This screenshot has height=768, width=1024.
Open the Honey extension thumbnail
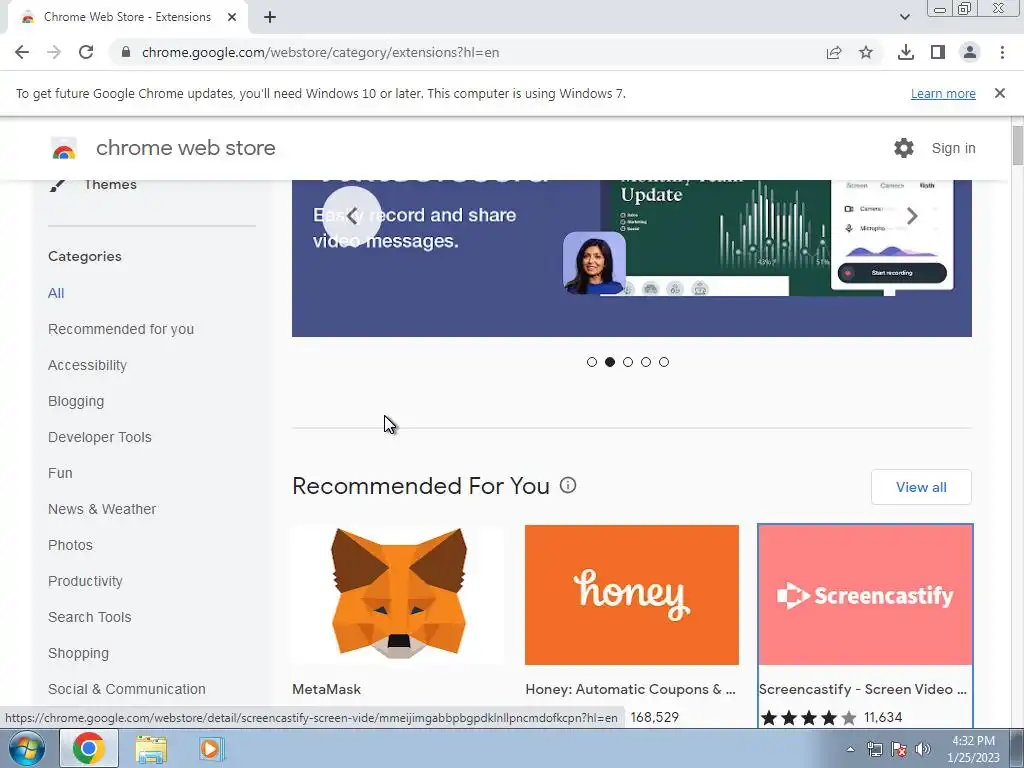(x=632, y=595)
